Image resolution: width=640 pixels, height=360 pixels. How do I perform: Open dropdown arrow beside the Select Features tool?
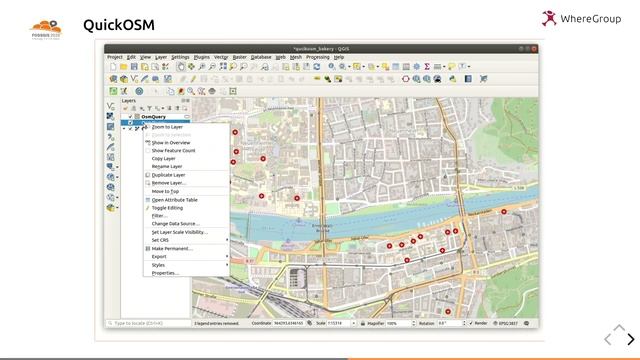tap(364, 67)
